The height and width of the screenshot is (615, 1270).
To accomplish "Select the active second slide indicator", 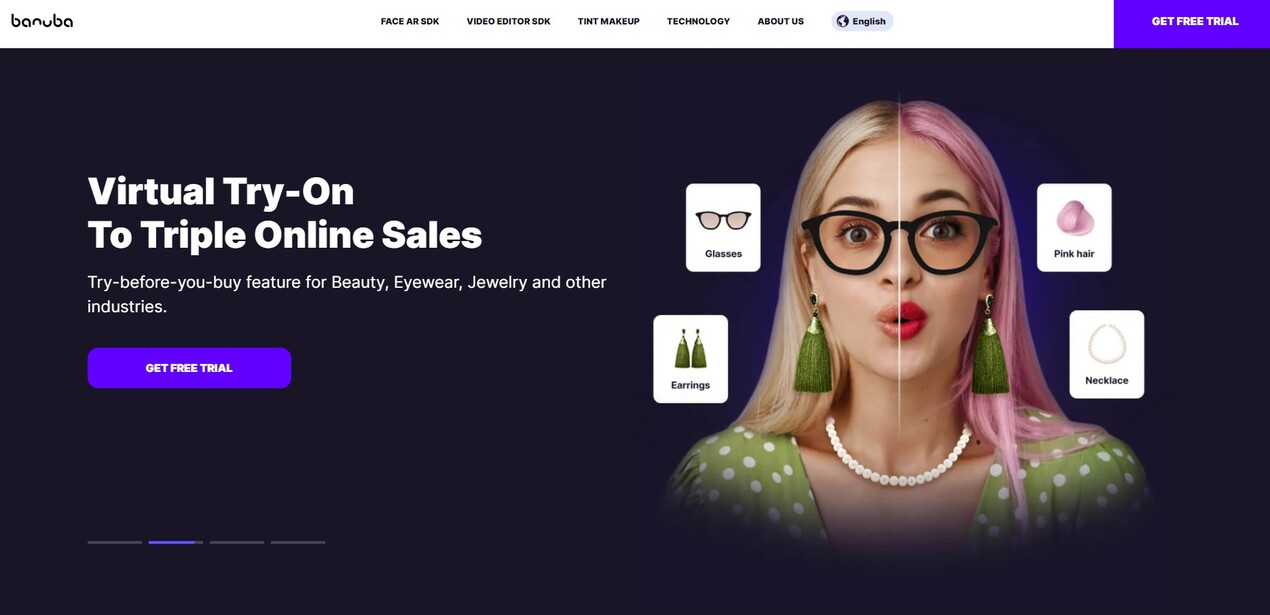I will (176, 542).
